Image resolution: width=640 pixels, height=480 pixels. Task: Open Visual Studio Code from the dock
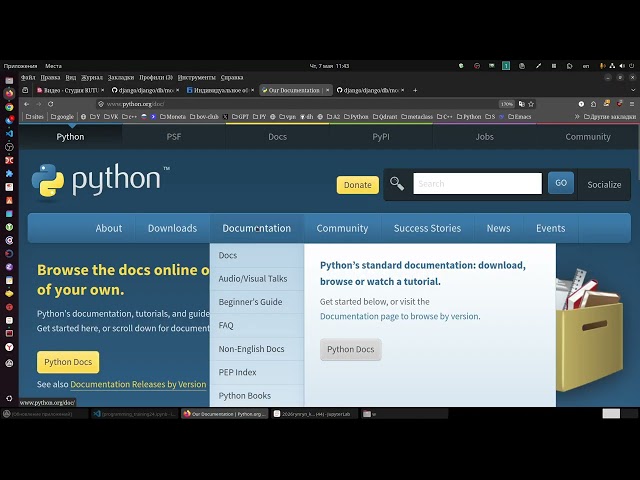[x=9, y=133]
